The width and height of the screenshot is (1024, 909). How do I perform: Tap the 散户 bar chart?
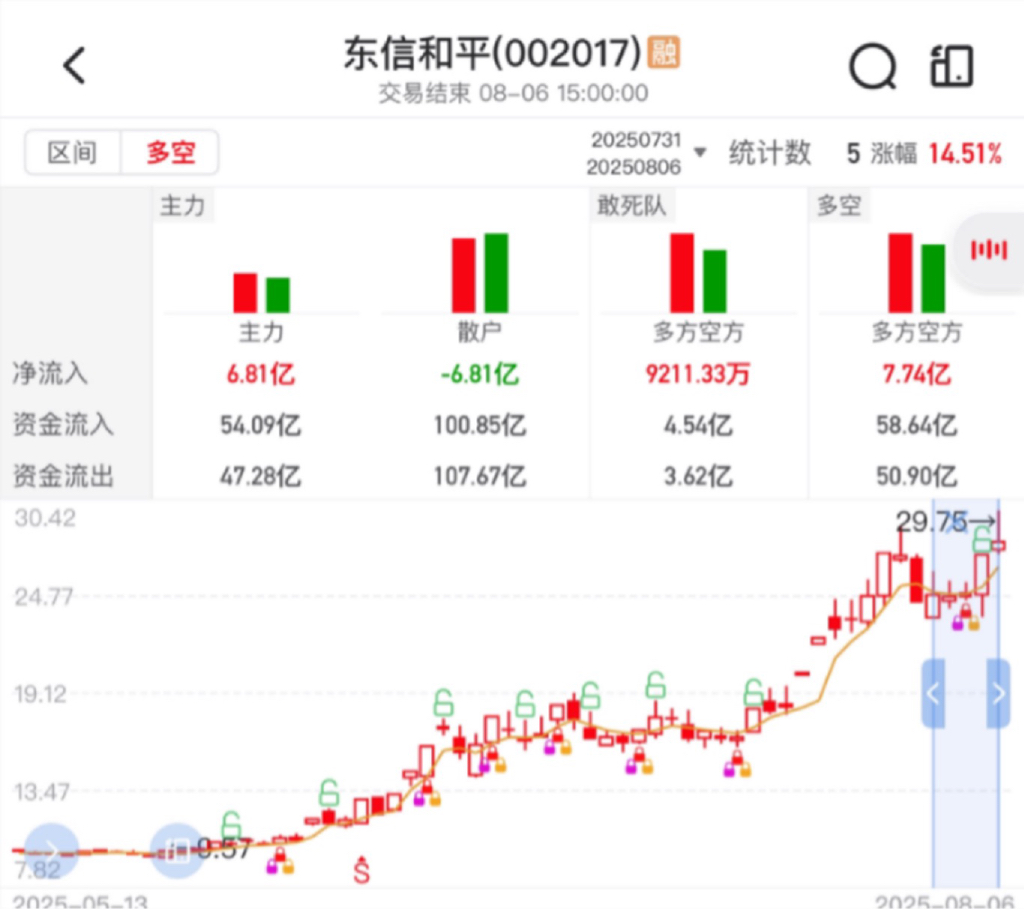pos(480,273)
